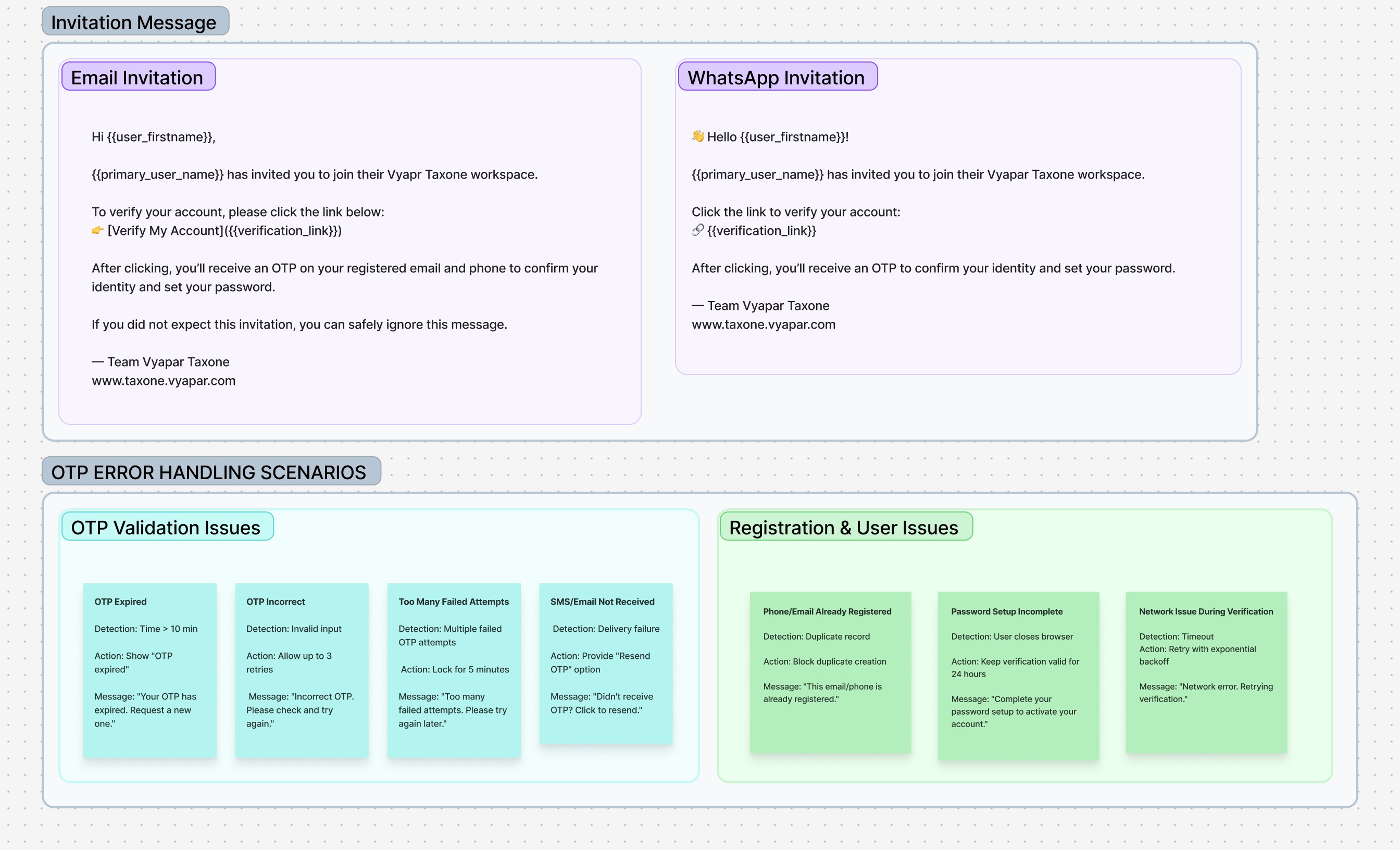The height and width of the screenshot is (850, 1400).
Task: Select the Network Issue During Verification note
Action: pyautogui.click(x=1206, y=671)
